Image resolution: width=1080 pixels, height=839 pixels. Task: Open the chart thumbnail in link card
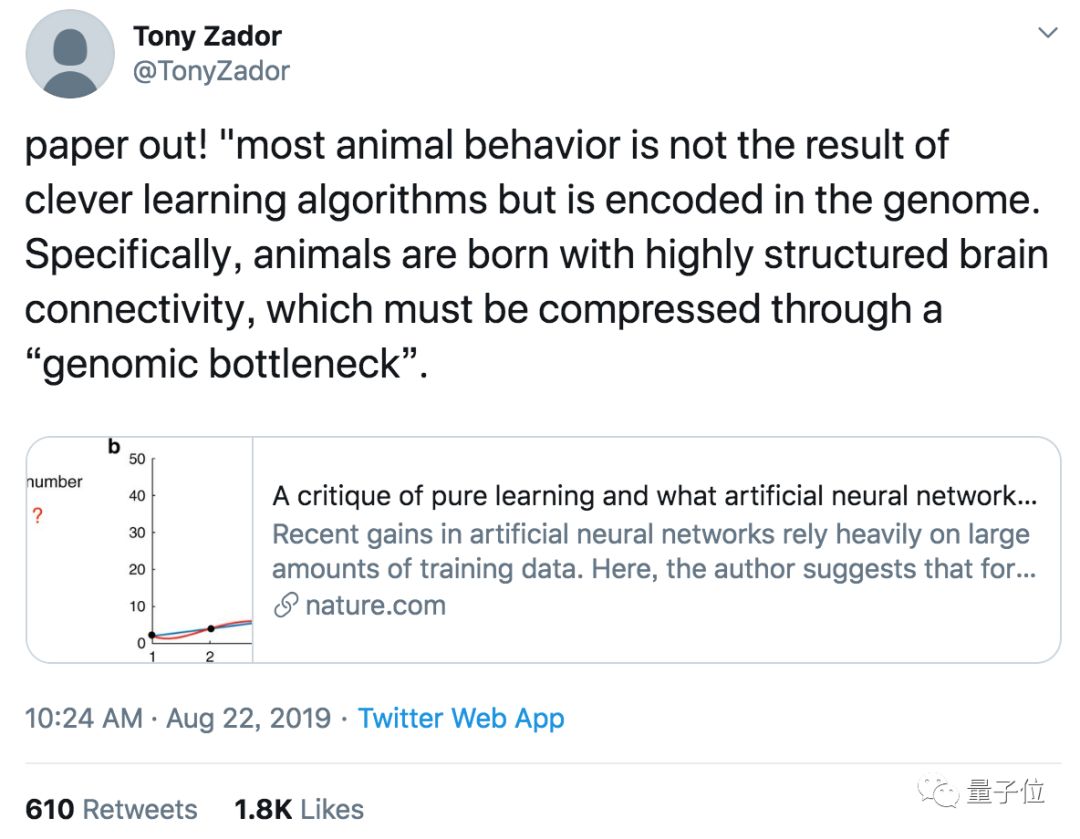coord(140,550)
